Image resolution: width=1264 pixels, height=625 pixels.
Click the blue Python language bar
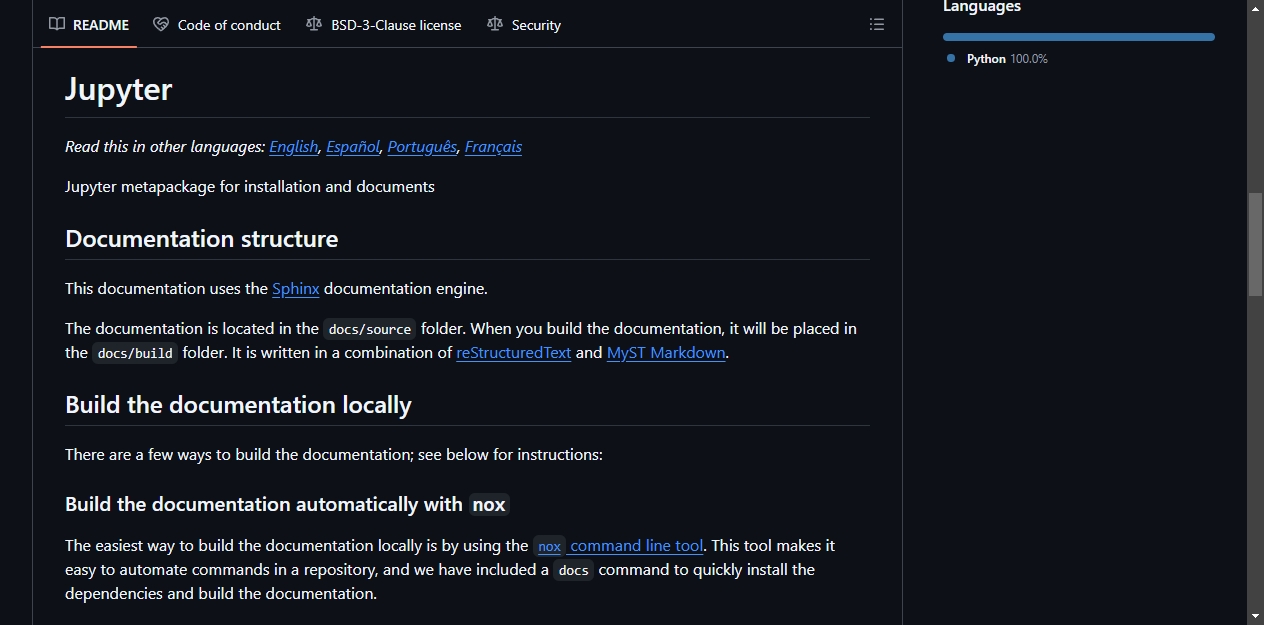pos(1079,37)
